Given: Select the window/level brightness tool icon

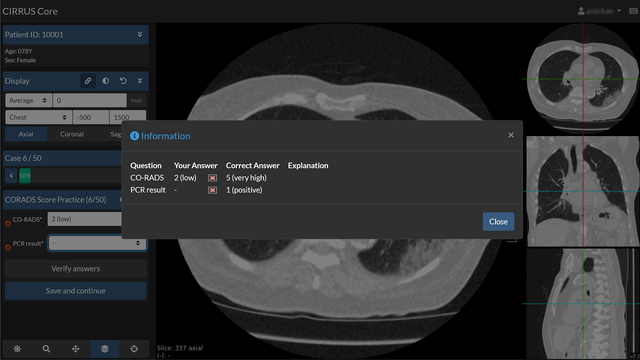Looking at the screenshot, I should click(17, 349).
